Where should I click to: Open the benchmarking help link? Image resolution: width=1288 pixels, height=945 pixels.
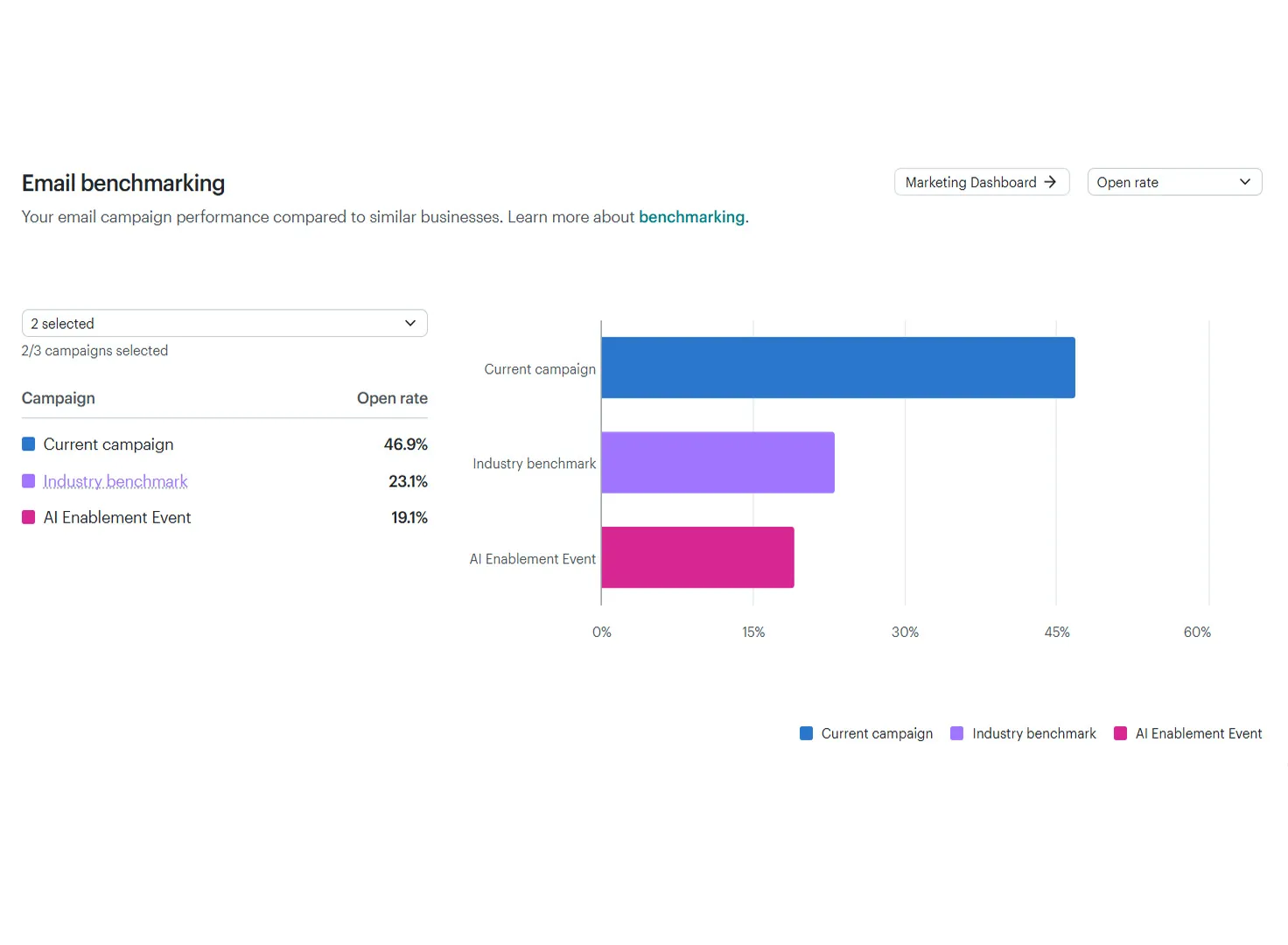coord(691,217)
